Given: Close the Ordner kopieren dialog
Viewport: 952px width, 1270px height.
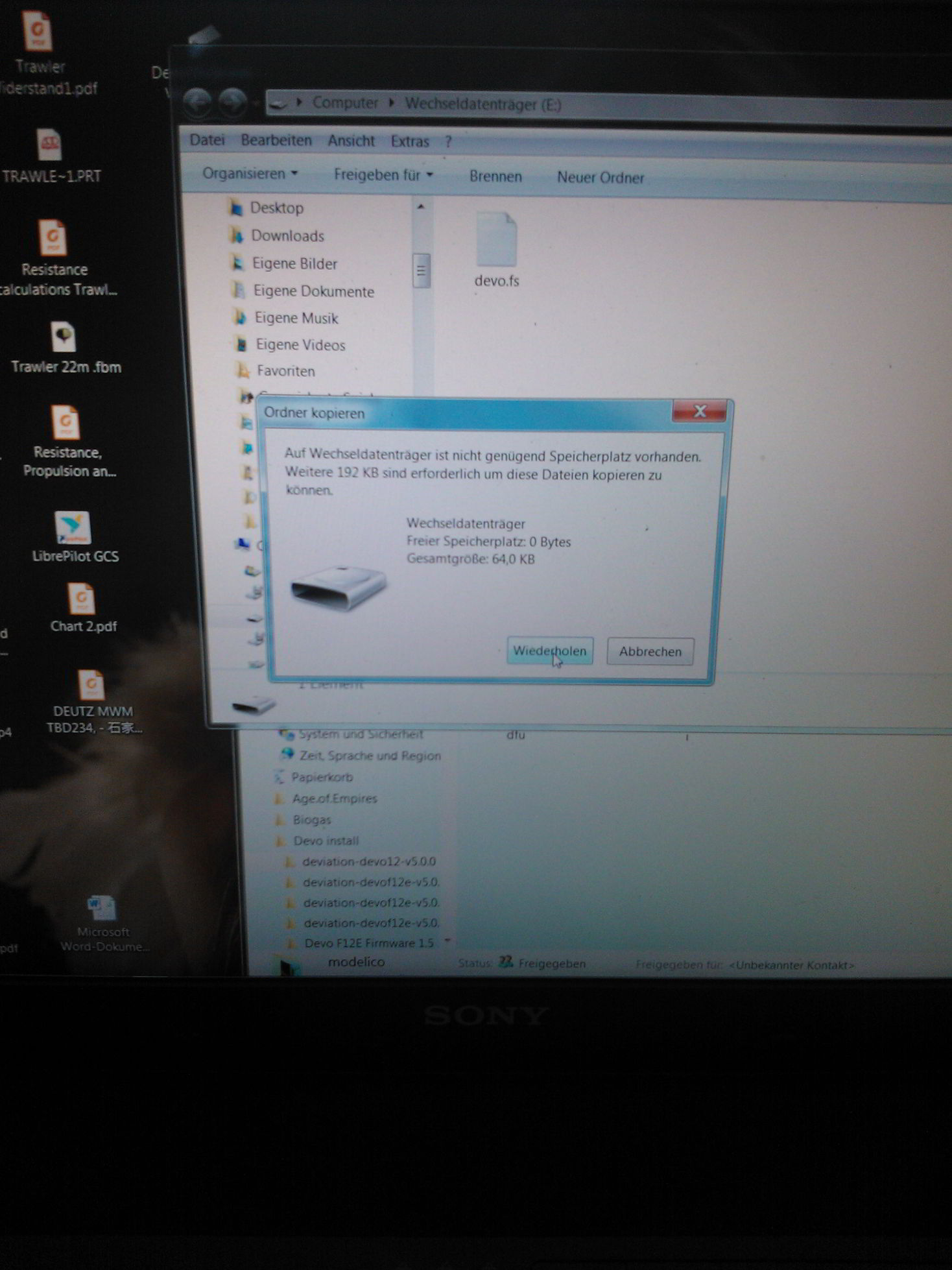Looking at the screenshot, I should pyautogui.click(x=699, y=411).
